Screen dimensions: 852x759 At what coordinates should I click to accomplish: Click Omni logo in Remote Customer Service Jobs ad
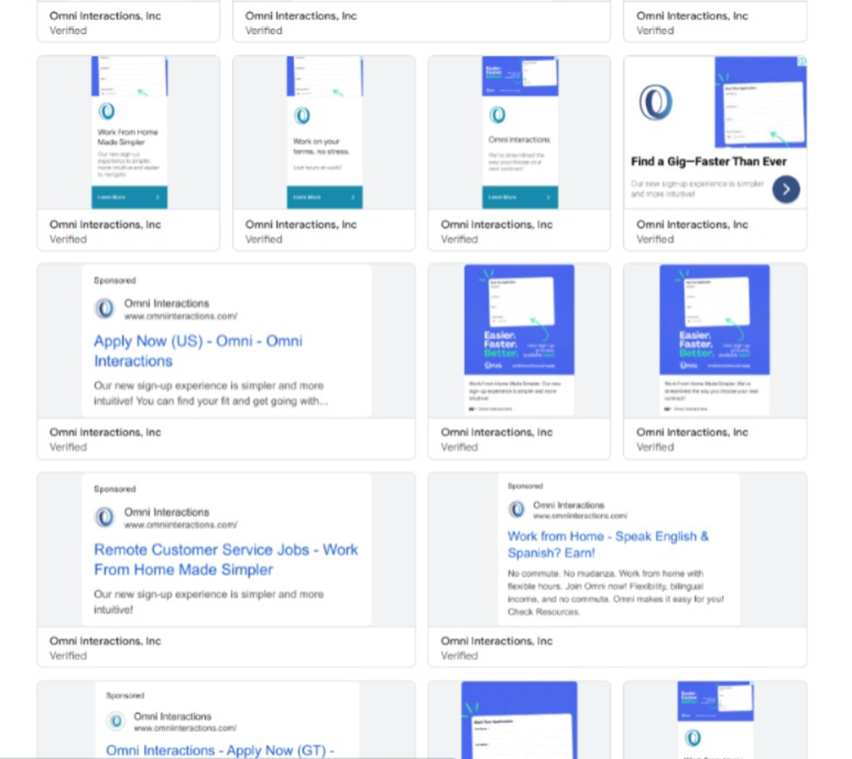(105, 517)
